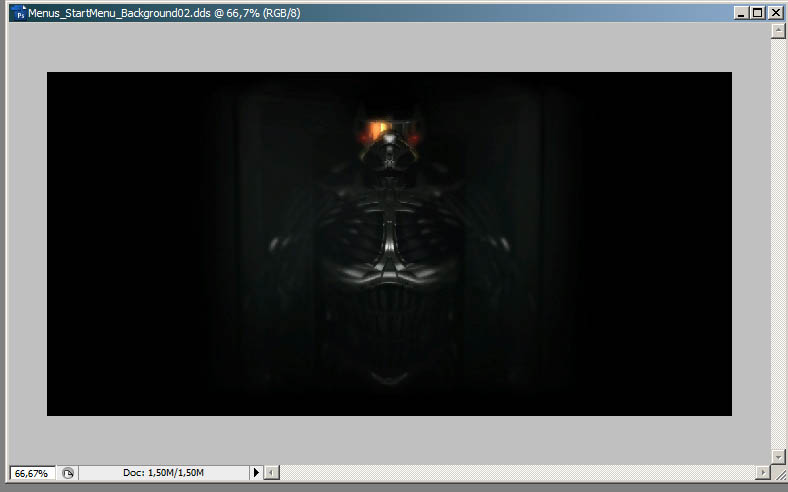Click the status bar preview icon beside zoom field
This screenshot has width=788, height=492.
coord(68,473)
